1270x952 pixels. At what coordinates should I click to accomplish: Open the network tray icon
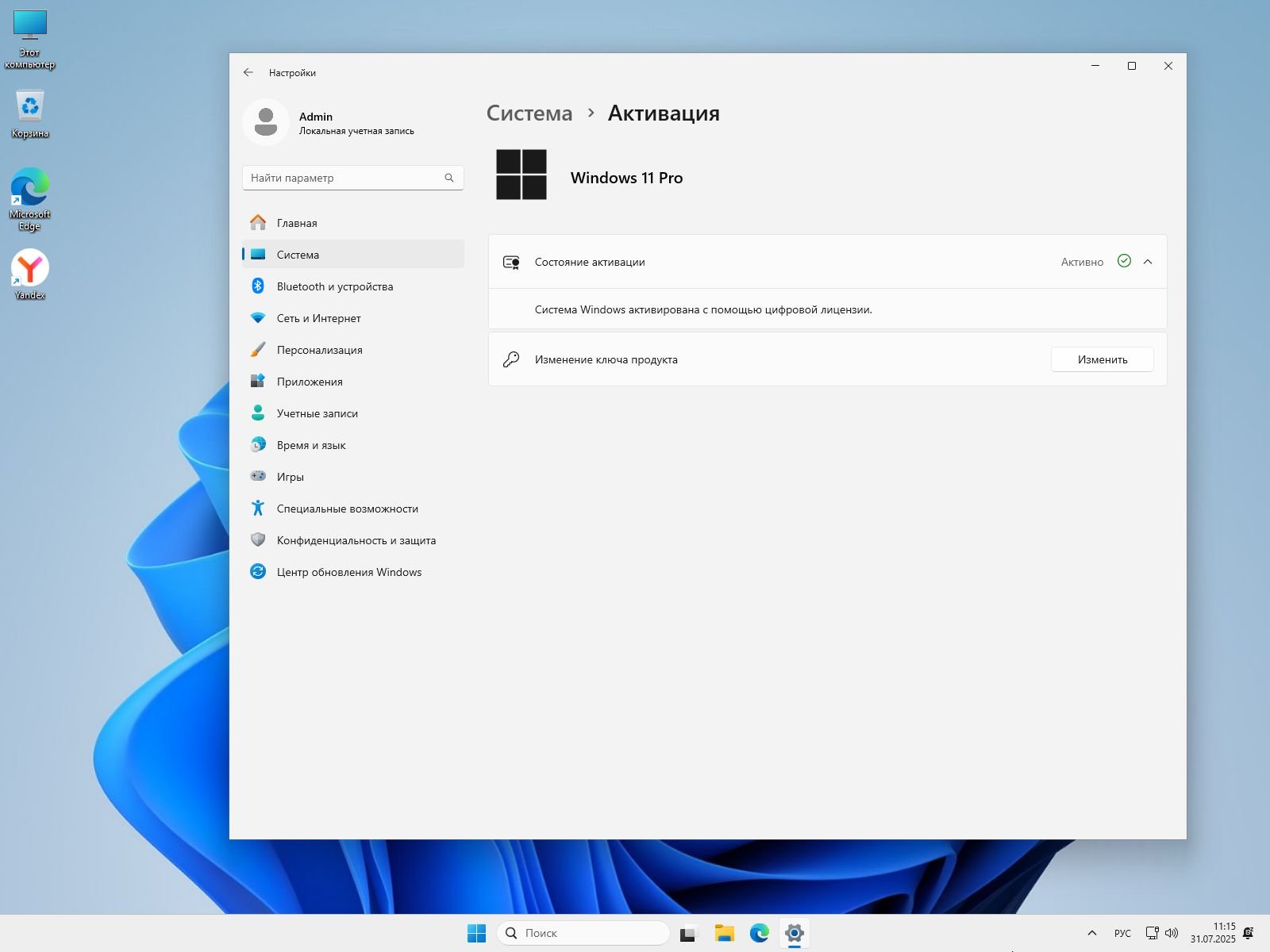pos(1153,933)
